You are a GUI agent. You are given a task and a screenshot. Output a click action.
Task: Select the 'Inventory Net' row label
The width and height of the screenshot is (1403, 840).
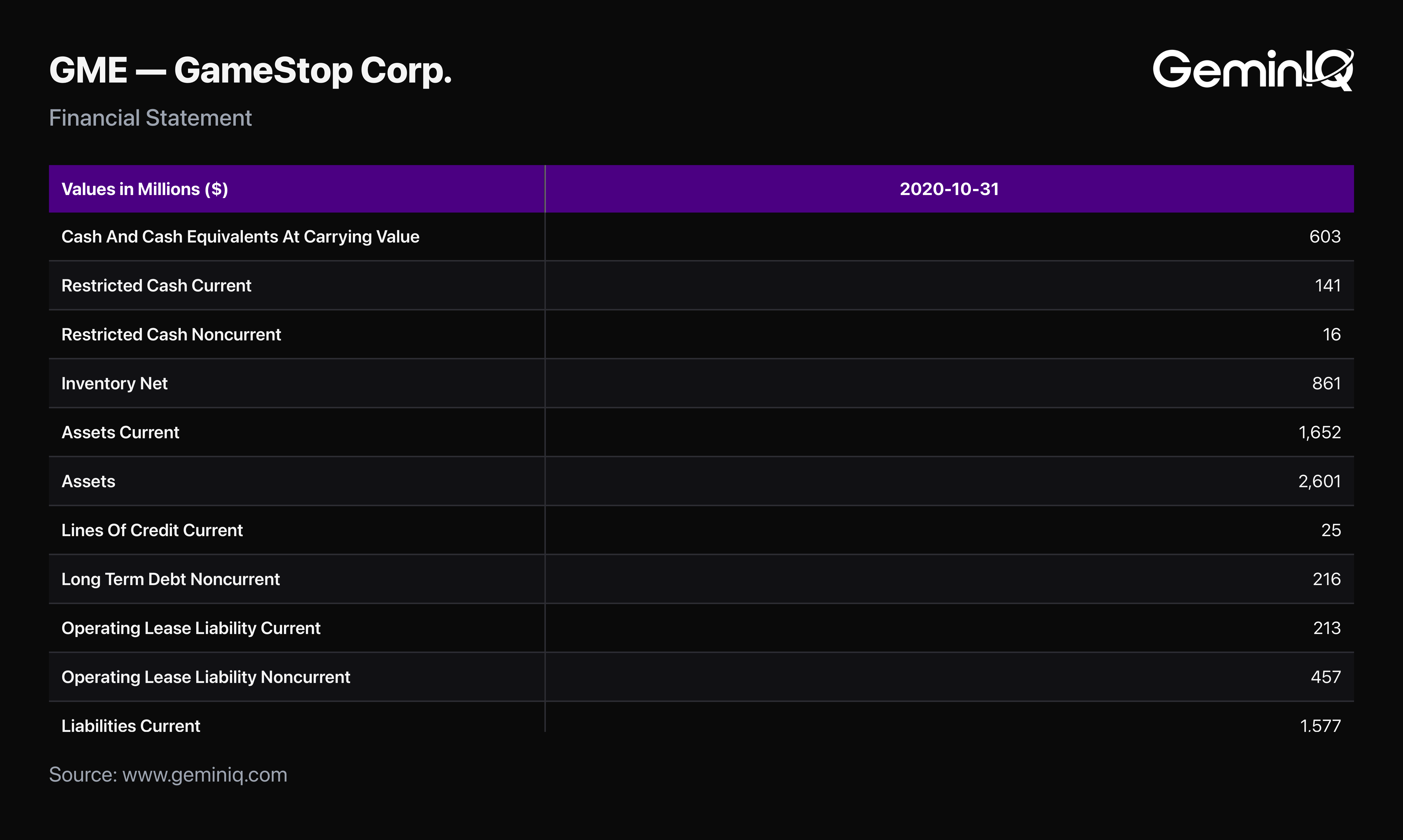114,383
